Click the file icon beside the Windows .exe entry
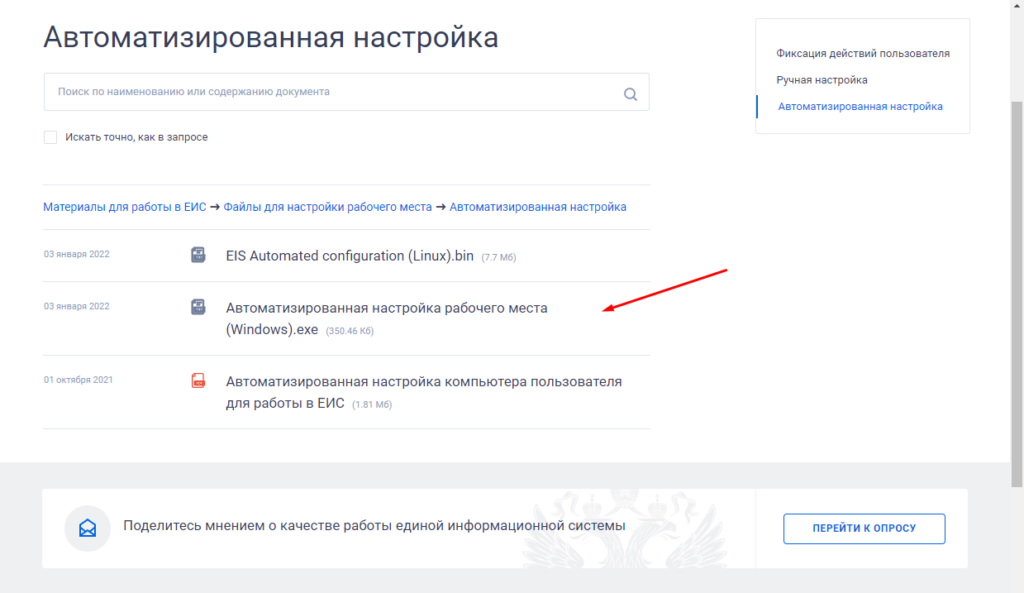The width and height of the screenshot is (1024, 593). pyautogui.click(x=198, y=307)
